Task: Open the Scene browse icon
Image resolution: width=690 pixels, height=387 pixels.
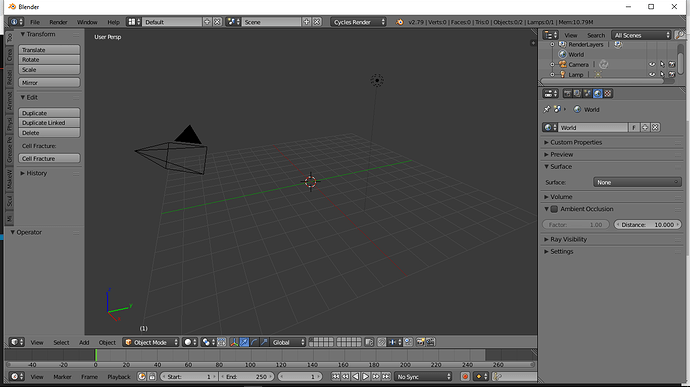Action: pos(233,22)
